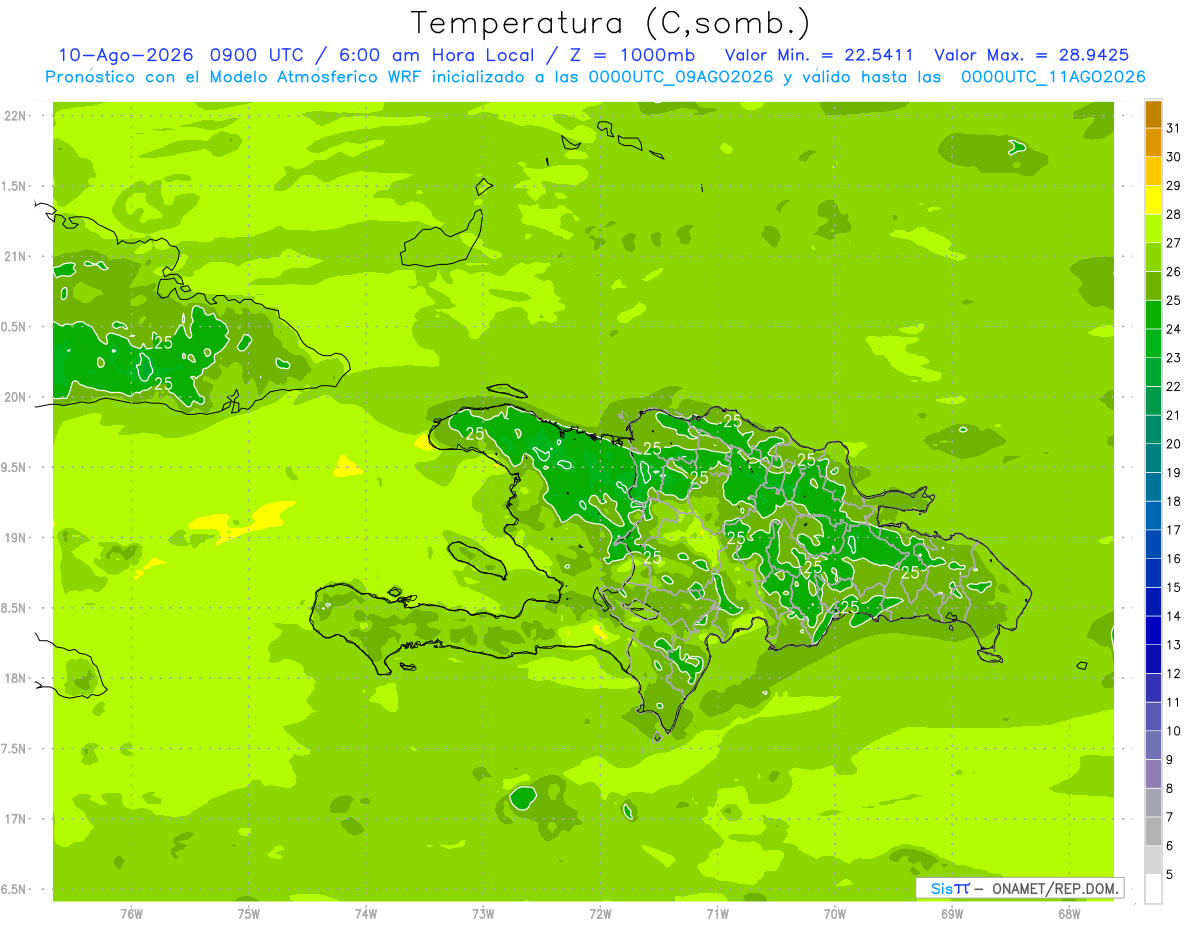Click the 76W longitude axis label
Viewport: 1200px width, 927px height.
[x=131, y=914]
